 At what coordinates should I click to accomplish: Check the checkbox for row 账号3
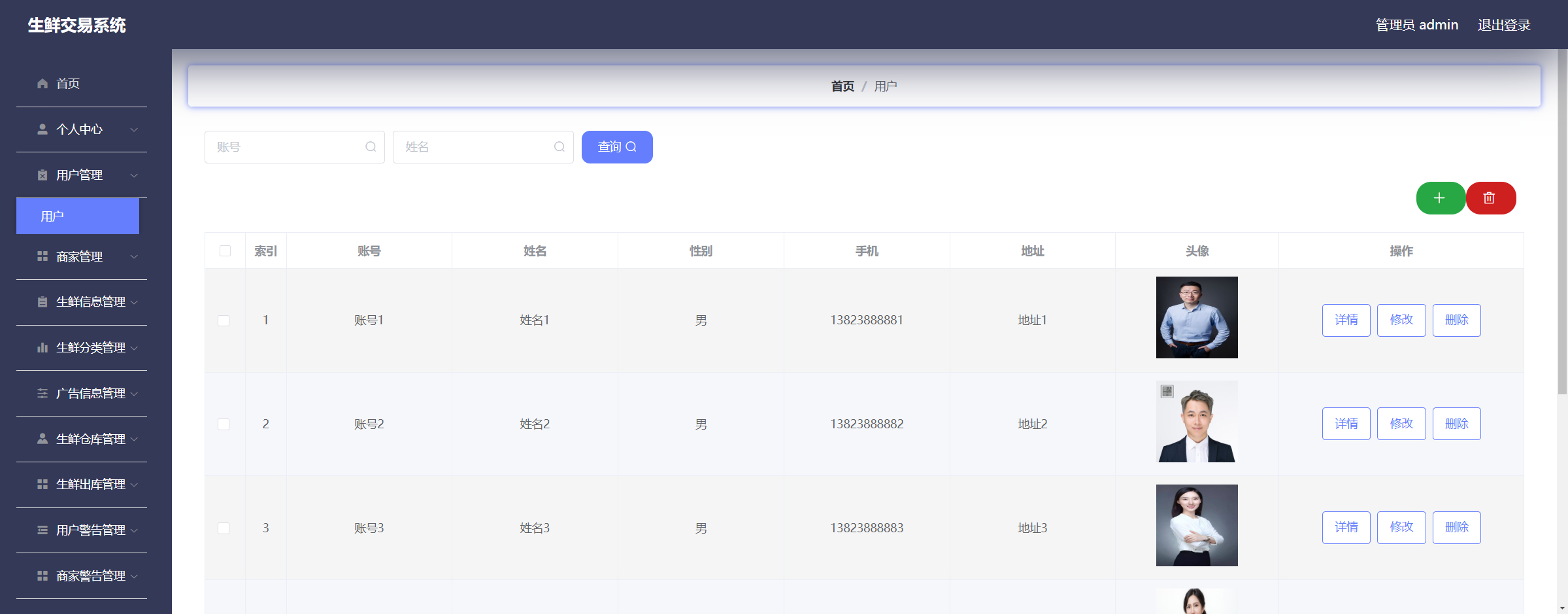coord(224,528)
